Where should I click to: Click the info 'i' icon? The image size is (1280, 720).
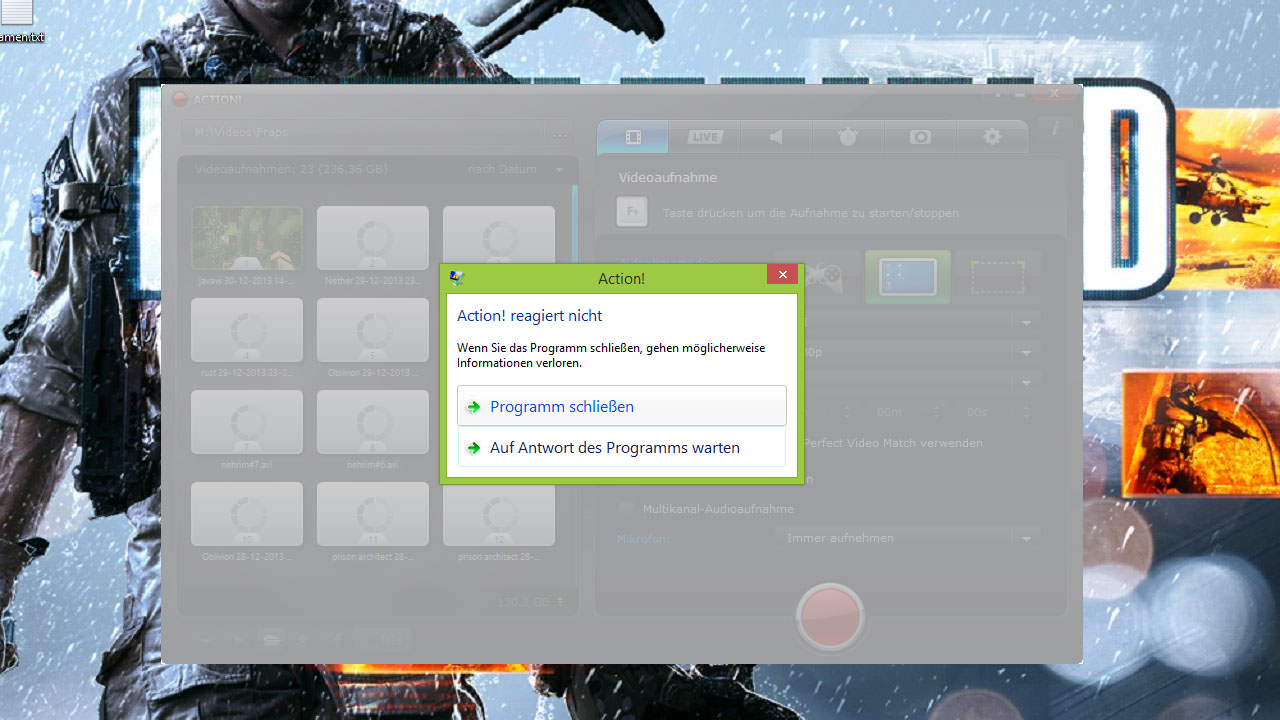[1055, 127]
